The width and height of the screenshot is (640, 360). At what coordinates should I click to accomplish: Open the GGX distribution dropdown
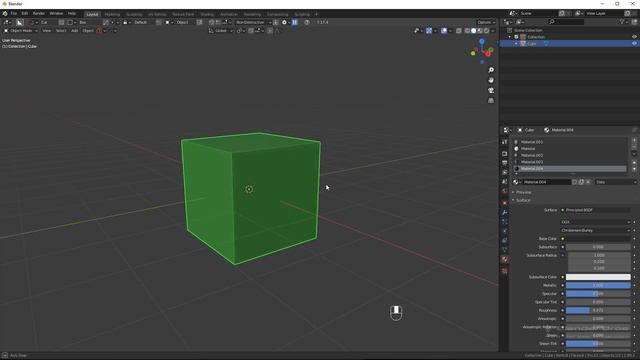[596, 222]
